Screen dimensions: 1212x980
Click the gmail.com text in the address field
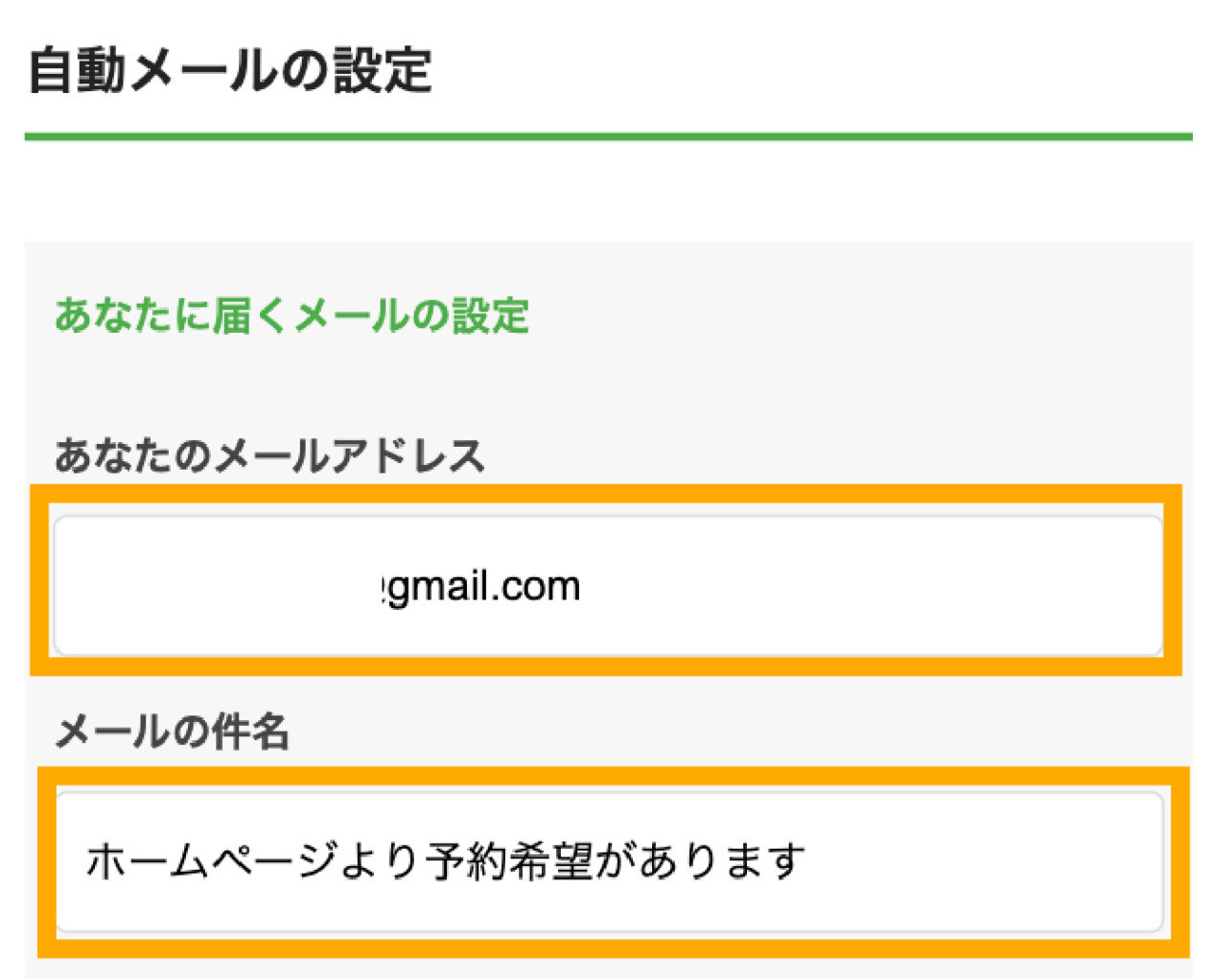pyautogui.click(x=484, y=586)
